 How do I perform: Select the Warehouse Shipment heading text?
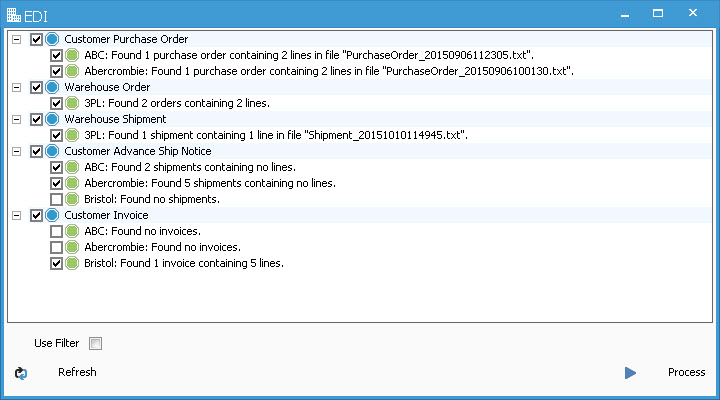point(115,119)
